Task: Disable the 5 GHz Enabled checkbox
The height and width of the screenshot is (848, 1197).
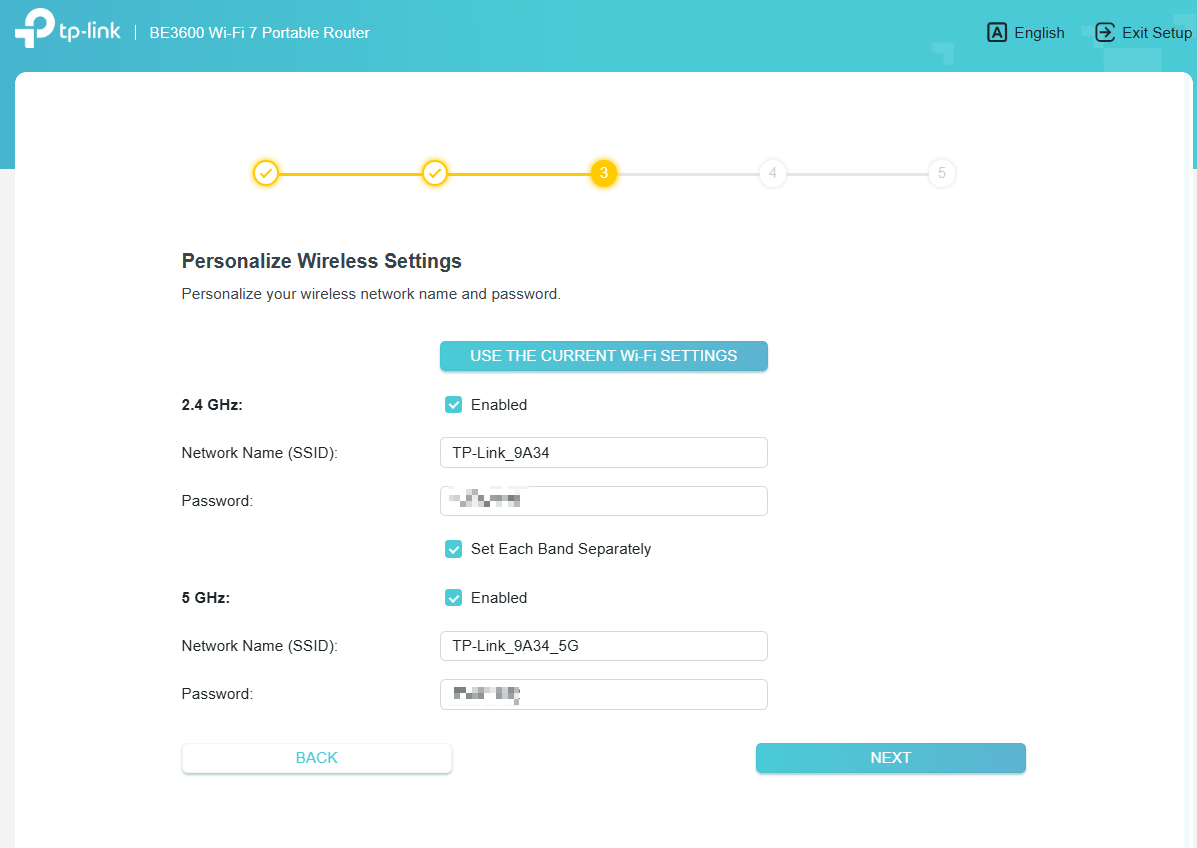Action: tap(453, 597)
